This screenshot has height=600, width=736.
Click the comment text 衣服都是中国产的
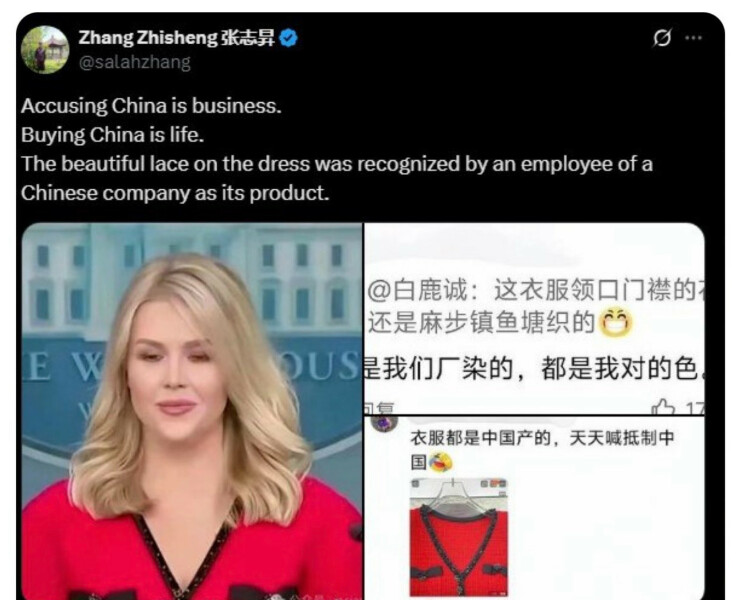click(480, 438)
